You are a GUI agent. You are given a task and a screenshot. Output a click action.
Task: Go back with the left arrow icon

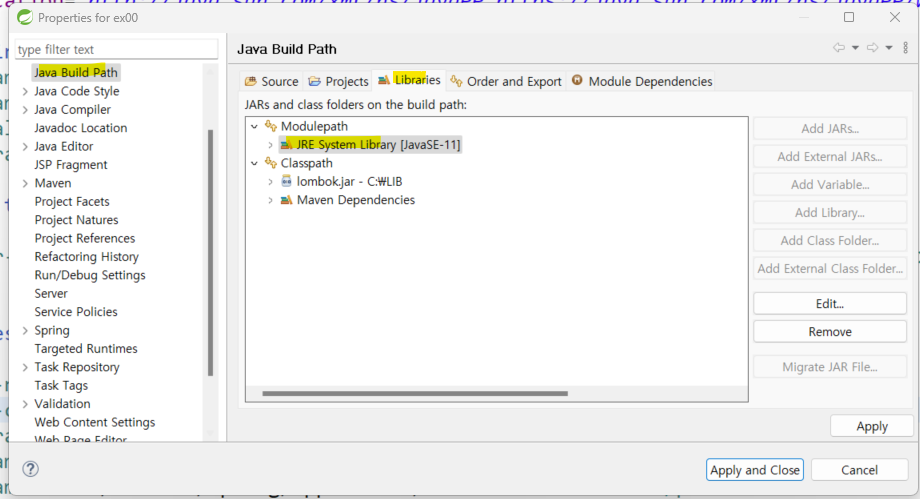[839, 48]
